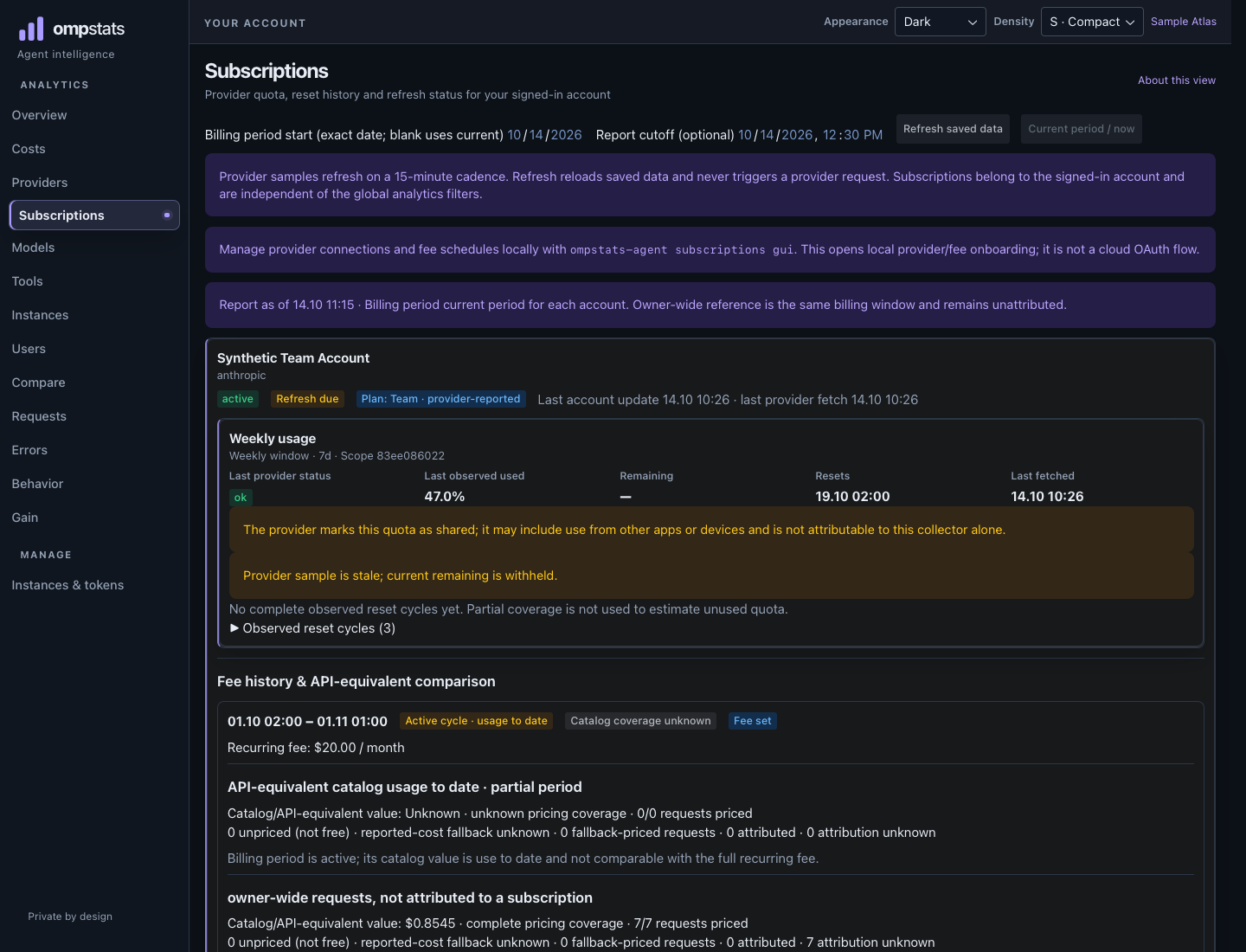Click the Fee set badge
1246x952 pixels.
(x=752, y=721)
